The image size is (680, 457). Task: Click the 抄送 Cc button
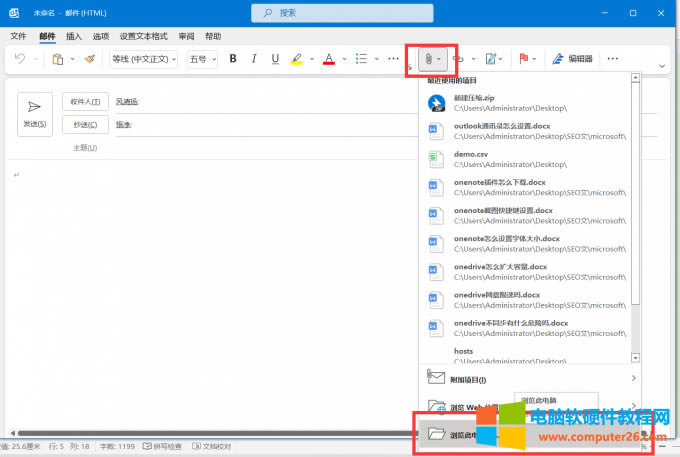click(x=85, y=125)
